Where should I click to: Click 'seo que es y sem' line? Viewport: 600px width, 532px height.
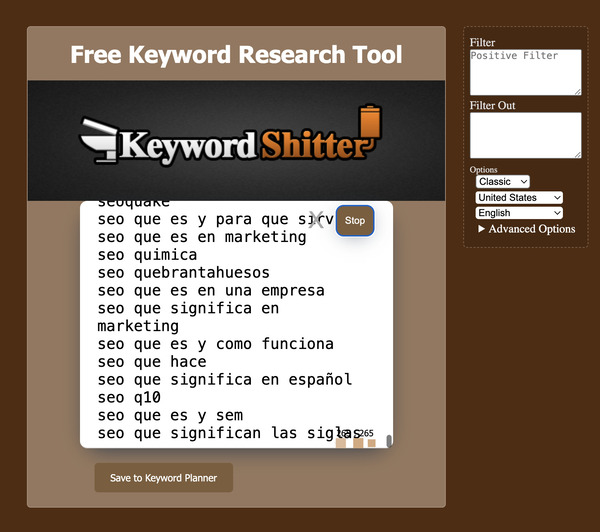click(x=170, y=415)
